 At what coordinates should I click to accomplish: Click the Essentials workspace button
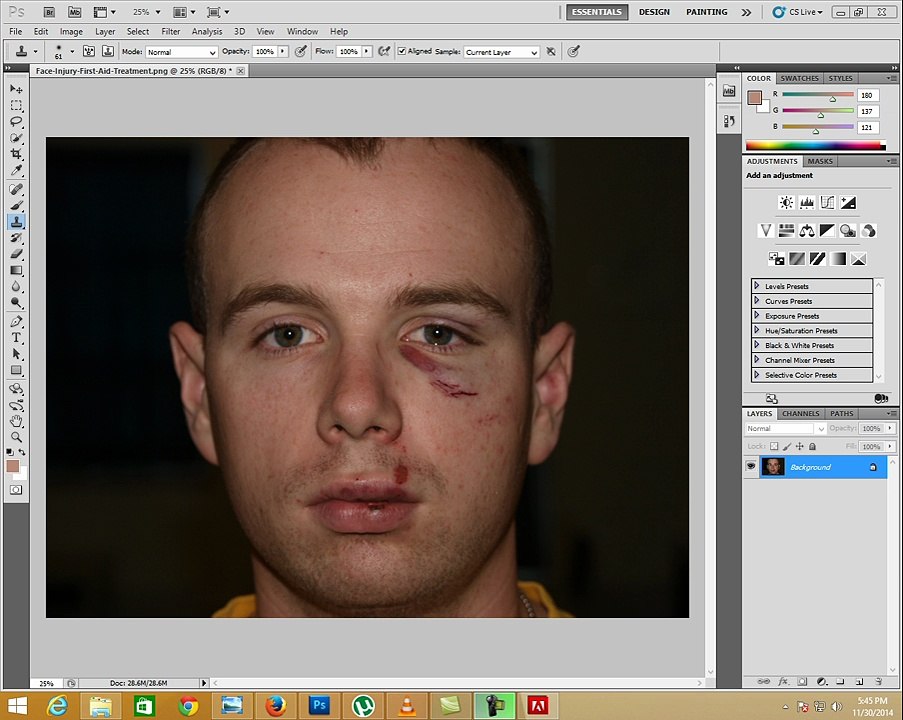click(x=597, y=12)
